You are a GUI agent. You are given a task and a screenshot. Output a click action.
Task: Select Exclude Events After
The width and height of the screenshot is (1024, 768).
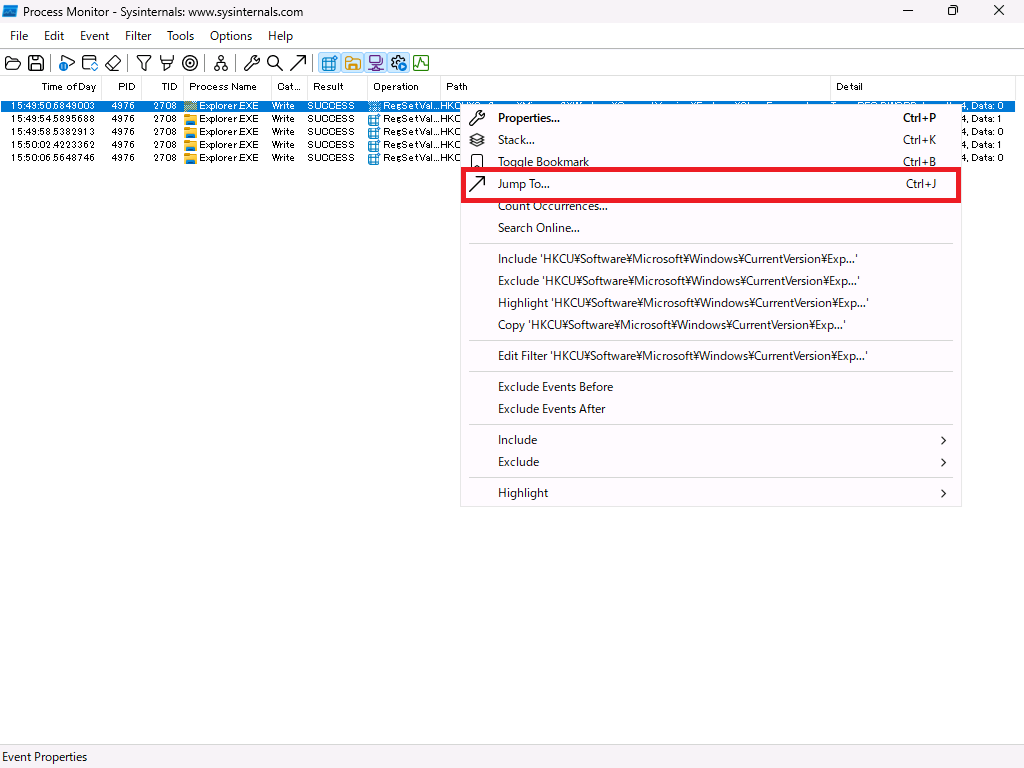click(x=711, y=409)
